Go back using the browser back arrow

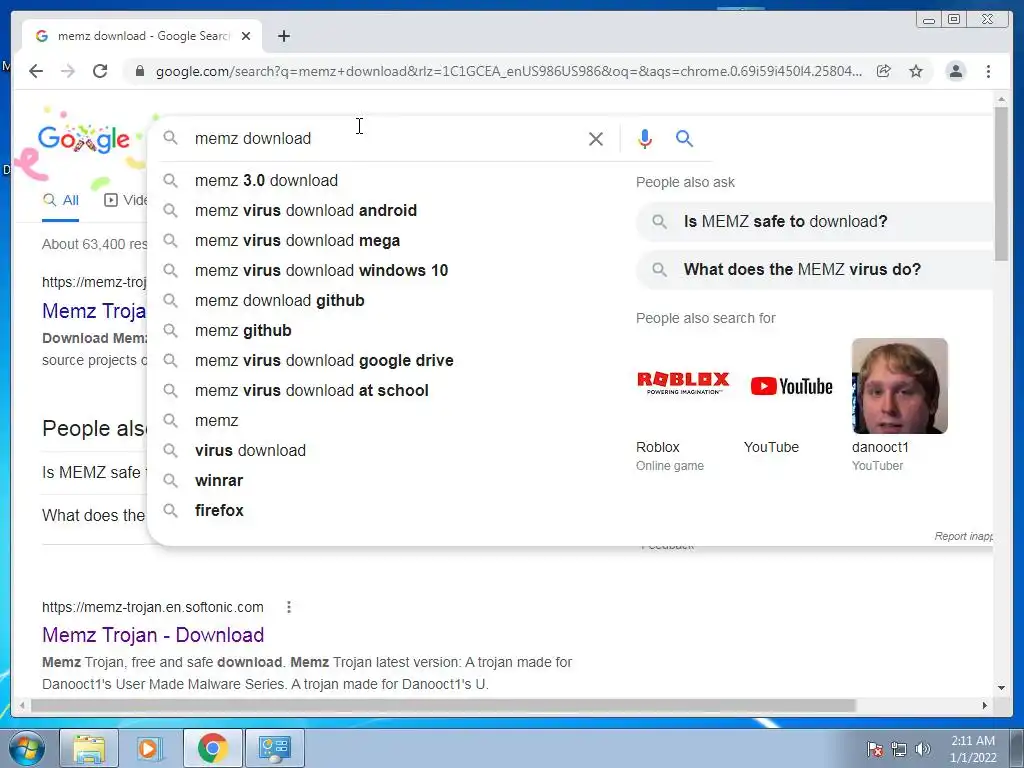(36, 71)
